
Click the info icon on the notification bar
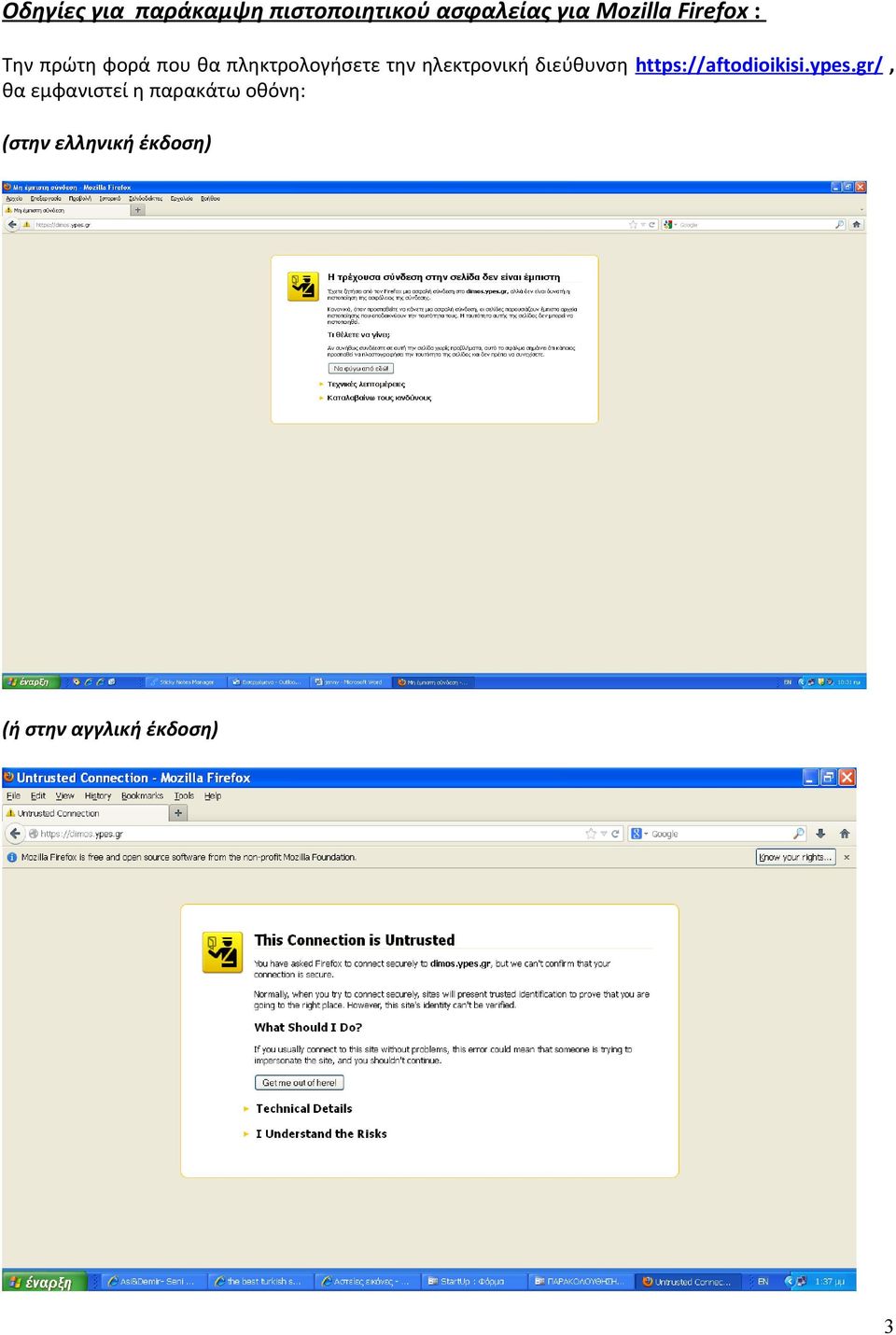11,857
